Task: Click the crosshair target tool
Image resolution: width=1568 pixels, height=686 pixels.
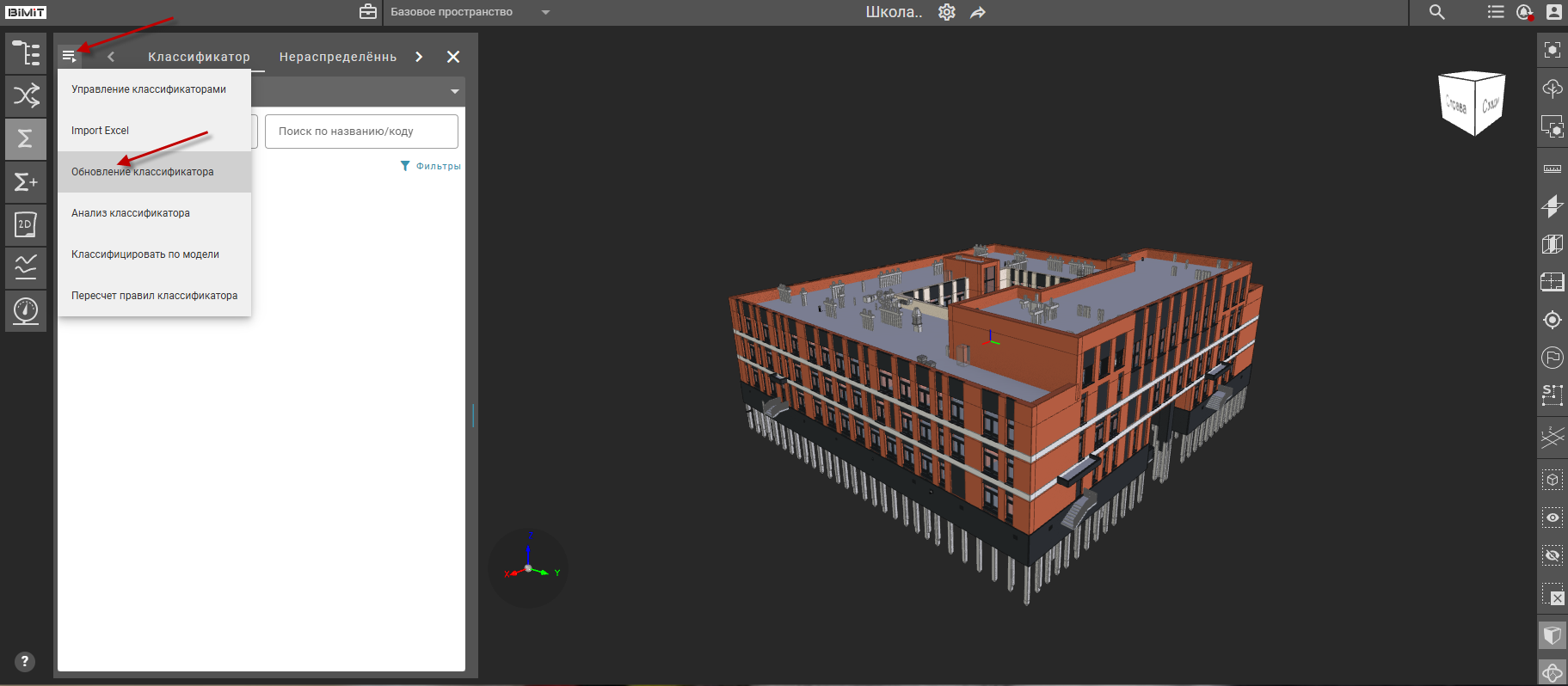Action: (x=1553, y=320)
